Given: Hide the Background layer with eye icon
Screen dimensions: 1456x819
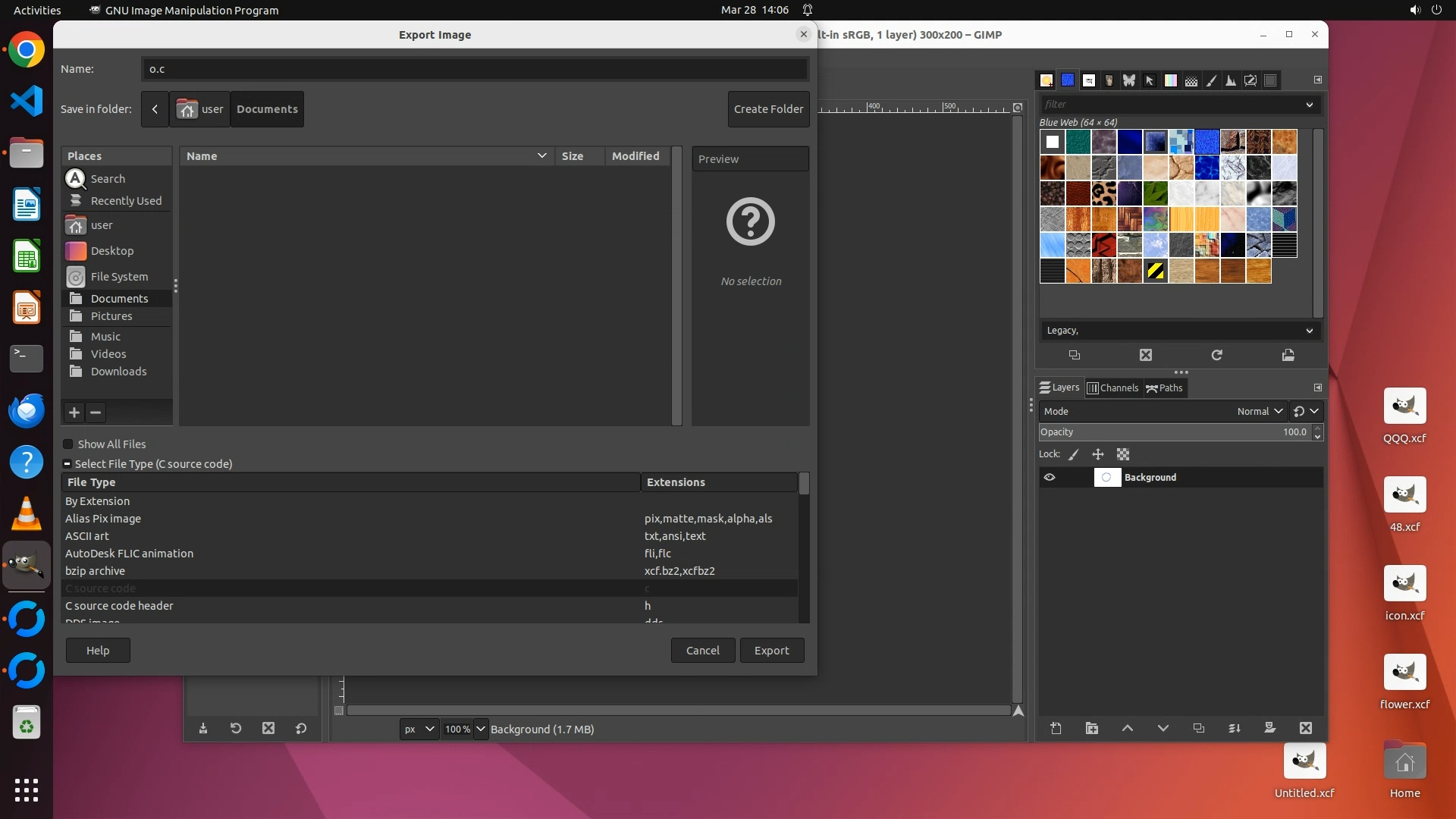Looking at the screenshot, I should coord(1050,477).
